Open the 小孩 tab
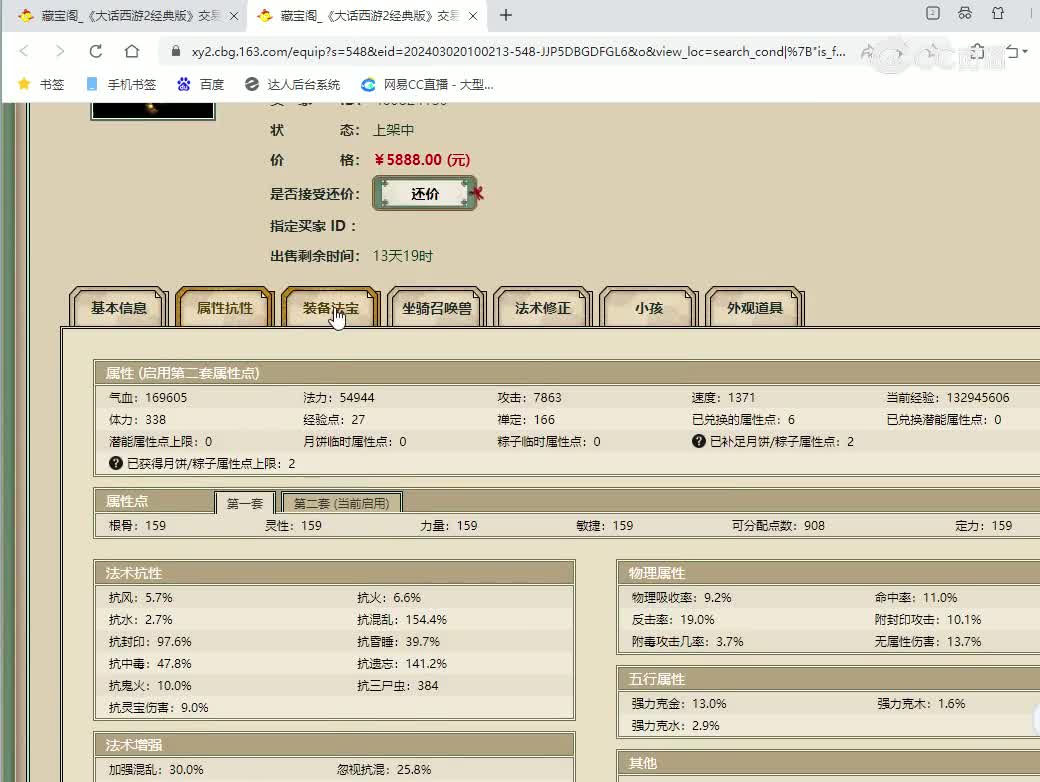The image size is (1040, 782). [649, 308]
